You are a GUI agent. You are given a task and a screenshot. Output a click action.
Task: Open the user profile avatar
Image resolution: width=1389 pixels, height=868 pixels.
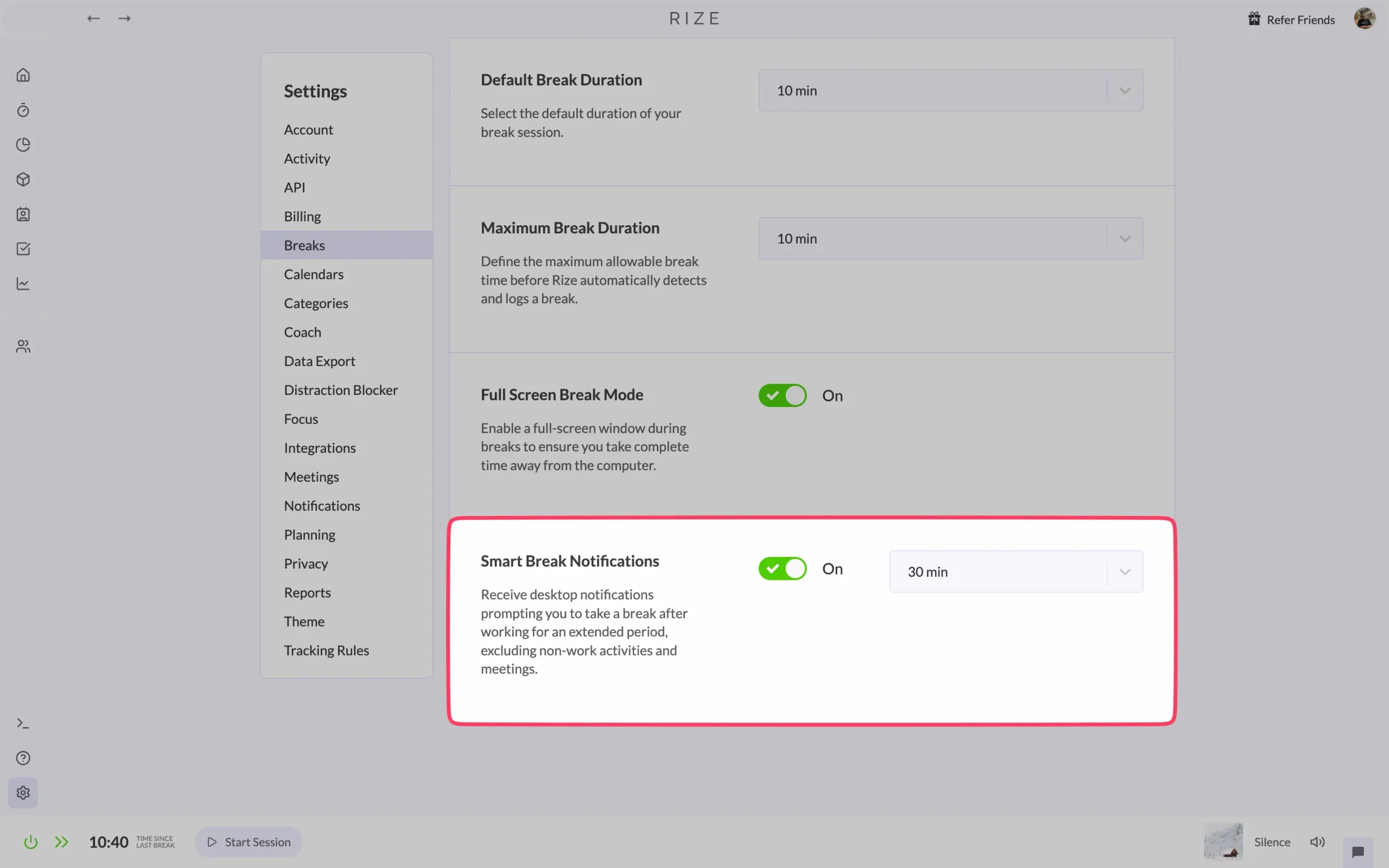(1365, 18)
